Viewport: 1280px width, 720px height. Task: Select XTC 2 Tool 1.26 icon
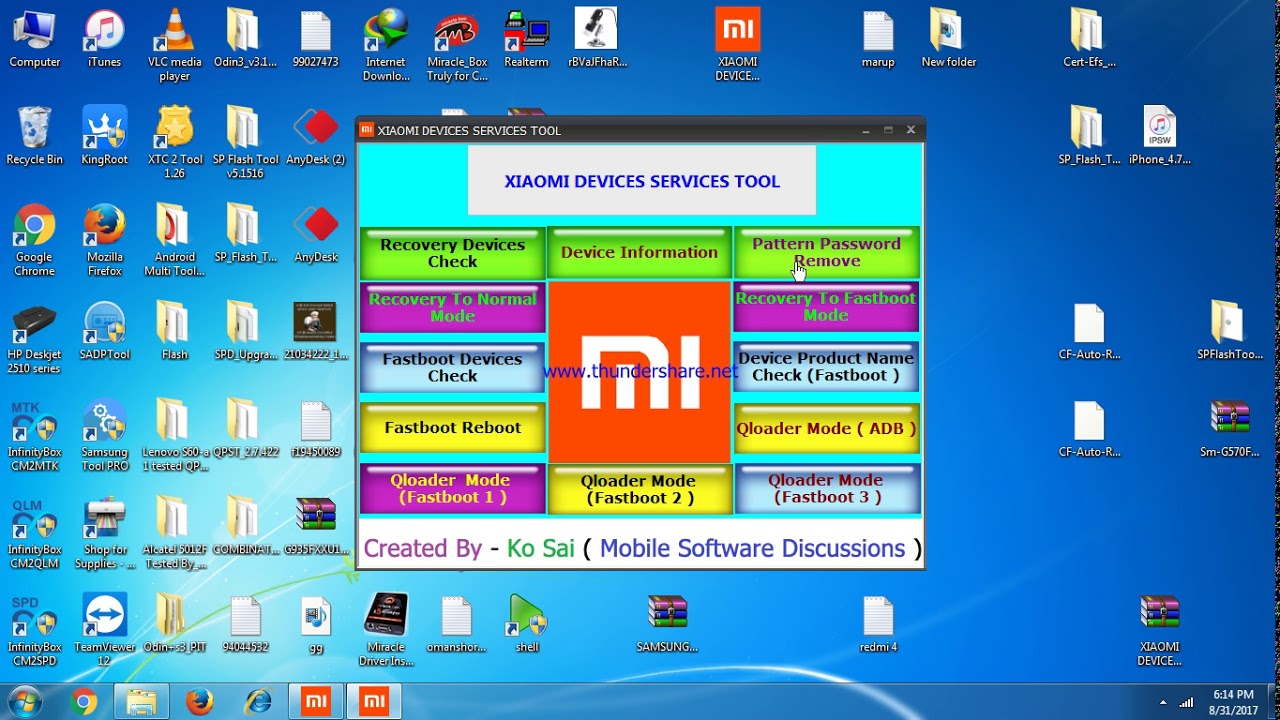point(174,142)
